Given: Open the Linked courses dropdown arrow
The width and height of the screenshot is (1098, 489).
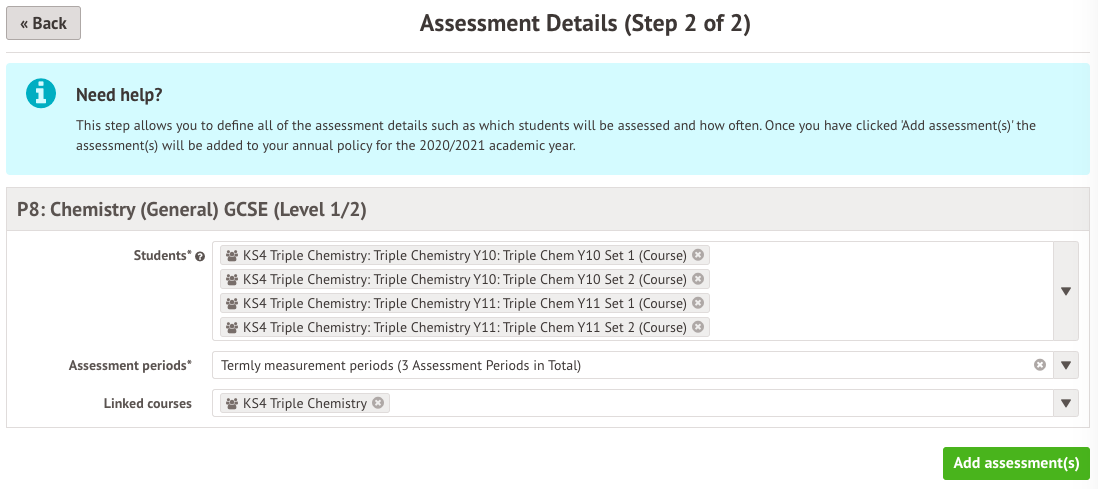Looking at the screenshot, I should (1066, 403).
